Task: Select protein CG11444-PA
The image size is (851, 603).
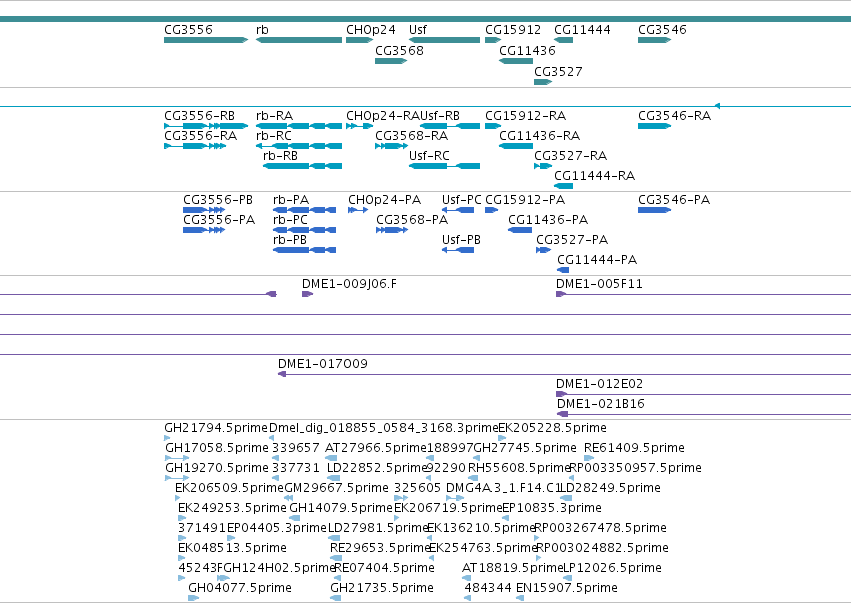Action: click(563, 271)
